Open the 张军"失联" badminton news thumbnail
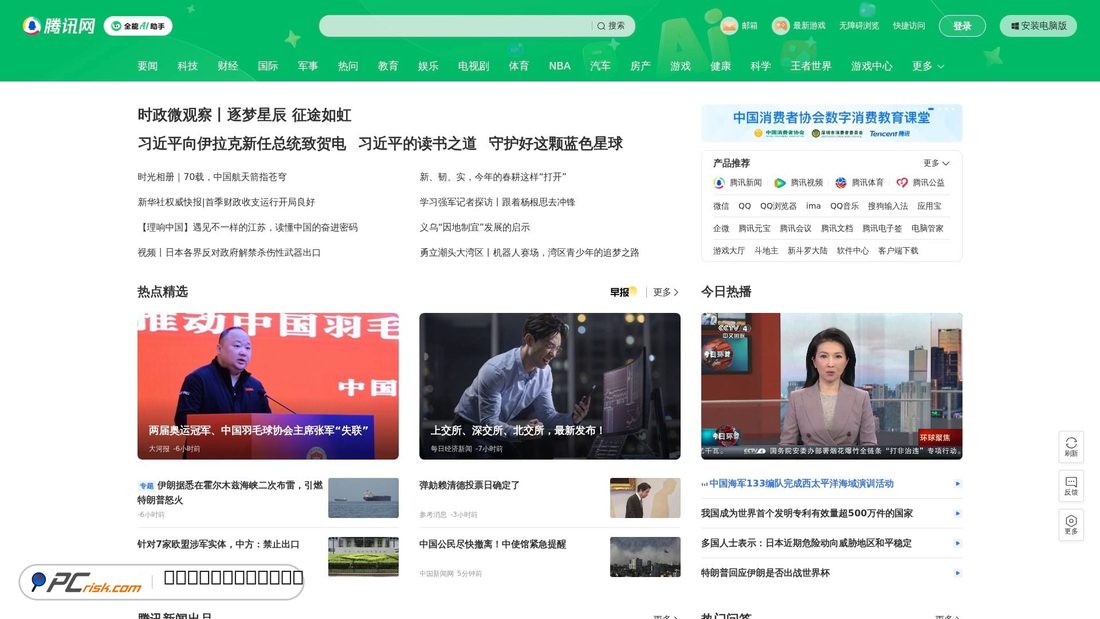1100x619 pixels. (x=268, y=386)
